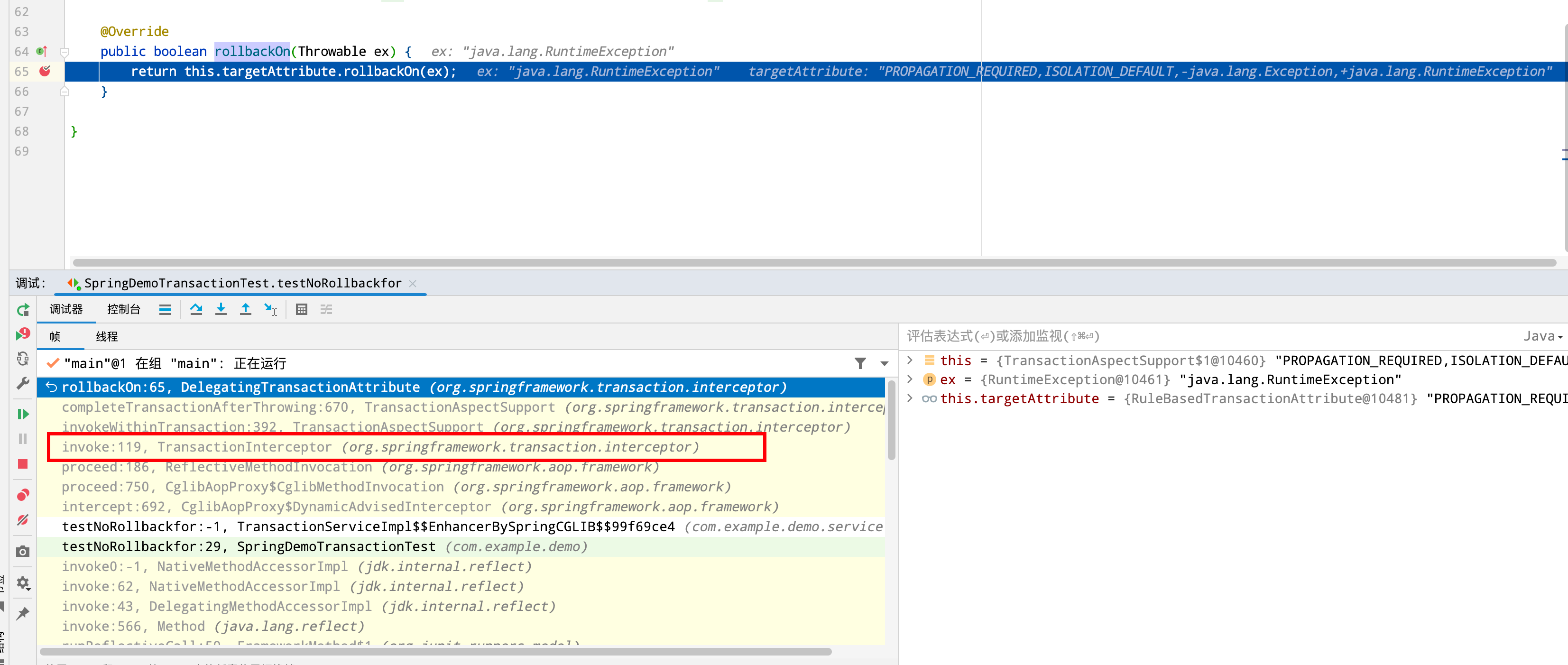Toggle auto-test circular arrows icon
The image size is (1568, 665).
pos(22,359)
